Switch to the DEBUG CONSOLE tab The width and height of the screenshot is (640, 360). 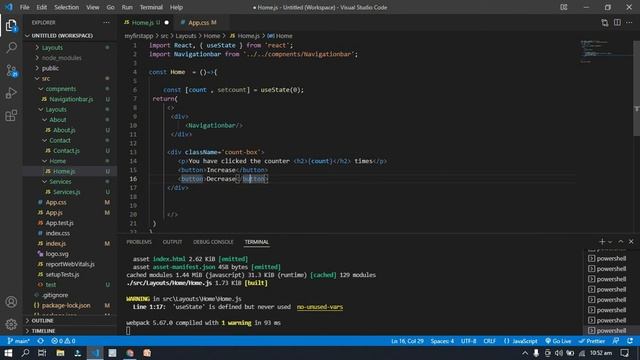tap(213, 242)
